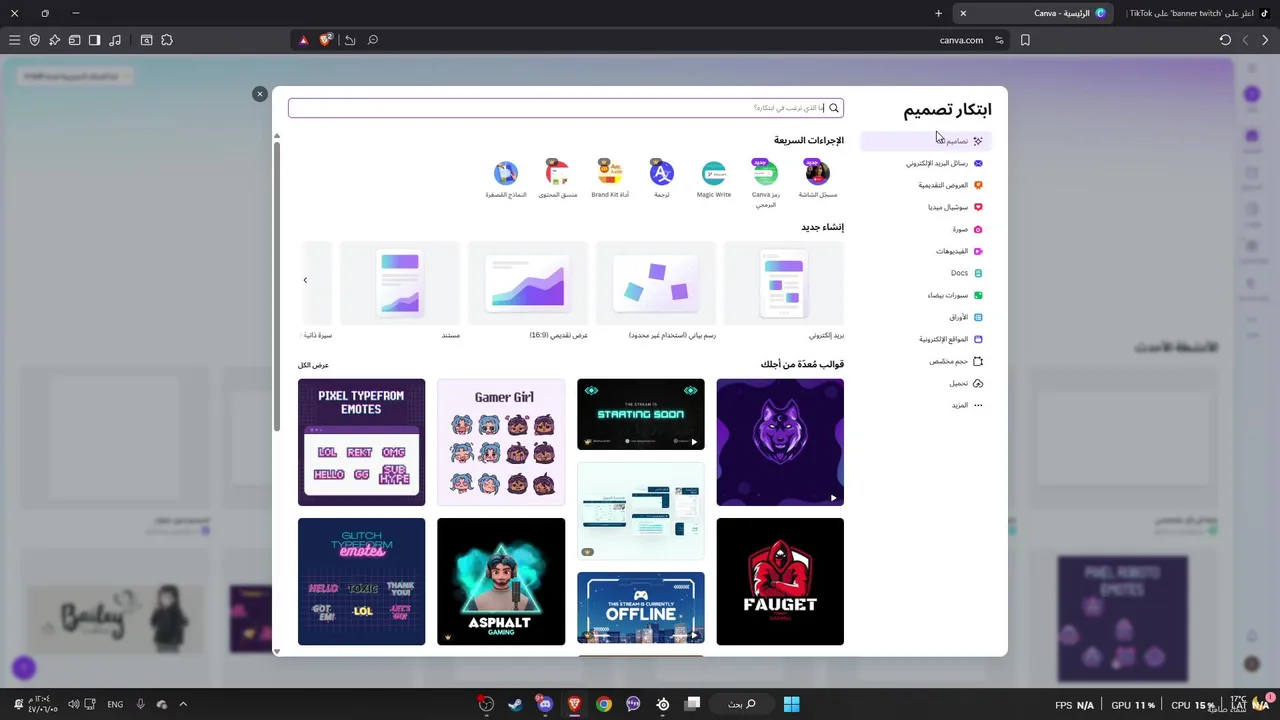Select رسائل البريد الإلكتروني sidebar category

click(925, 163)
